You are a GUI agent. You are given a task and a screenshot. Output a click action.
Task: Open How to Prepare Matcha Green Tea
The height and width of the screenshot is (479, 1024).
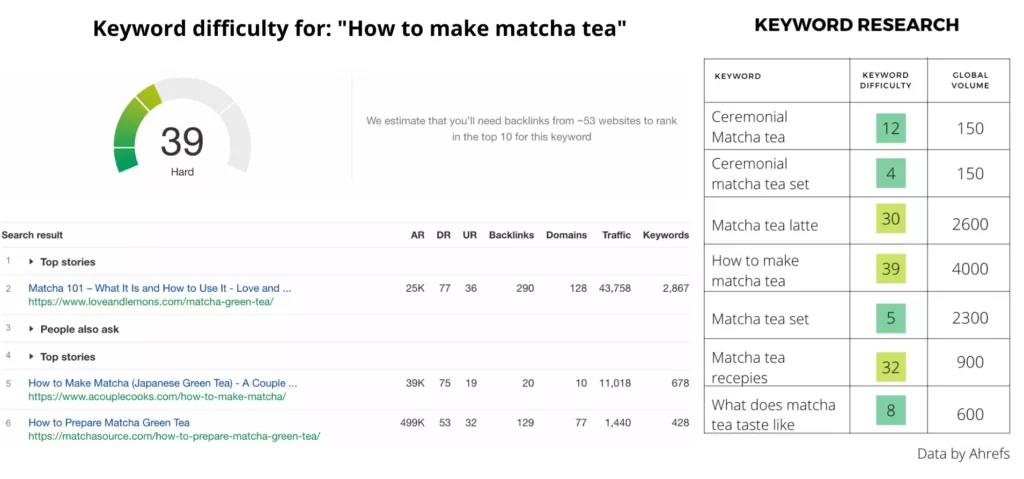[x=108, y=423]
